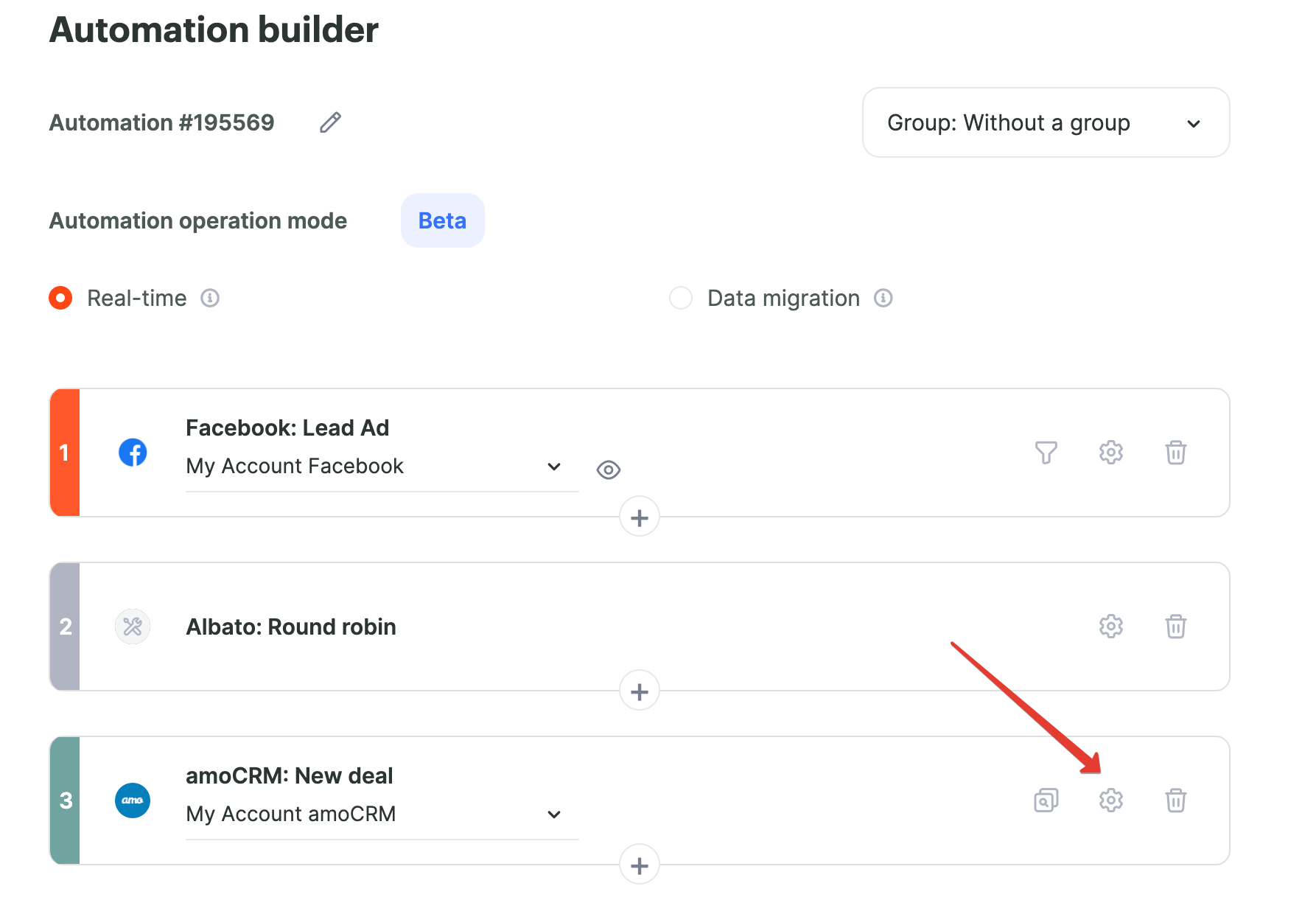Viewport: 1316px width, 914px height.
Task: Click the info icon next to Data migration
Action: [x=883, y=298]
